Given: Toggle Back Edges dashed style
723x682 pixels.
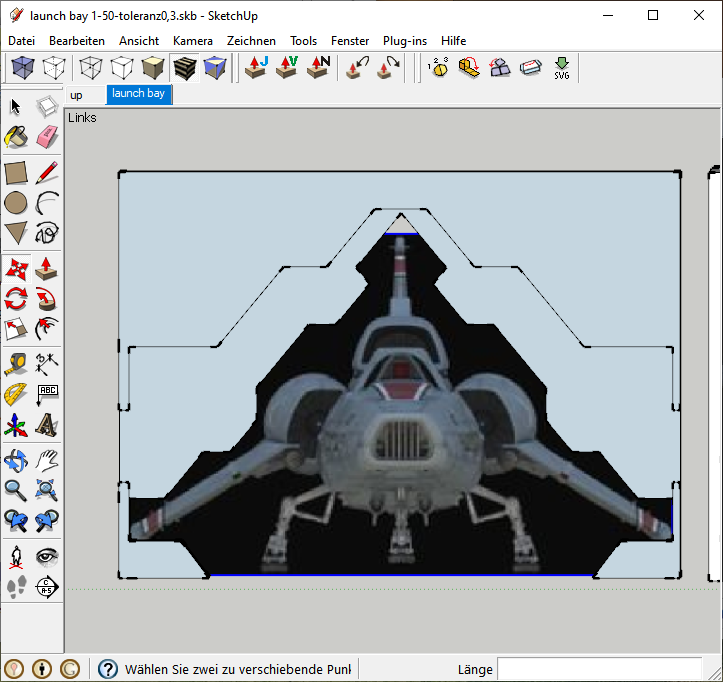Looking at the screenshot, I should click(54, 68).
